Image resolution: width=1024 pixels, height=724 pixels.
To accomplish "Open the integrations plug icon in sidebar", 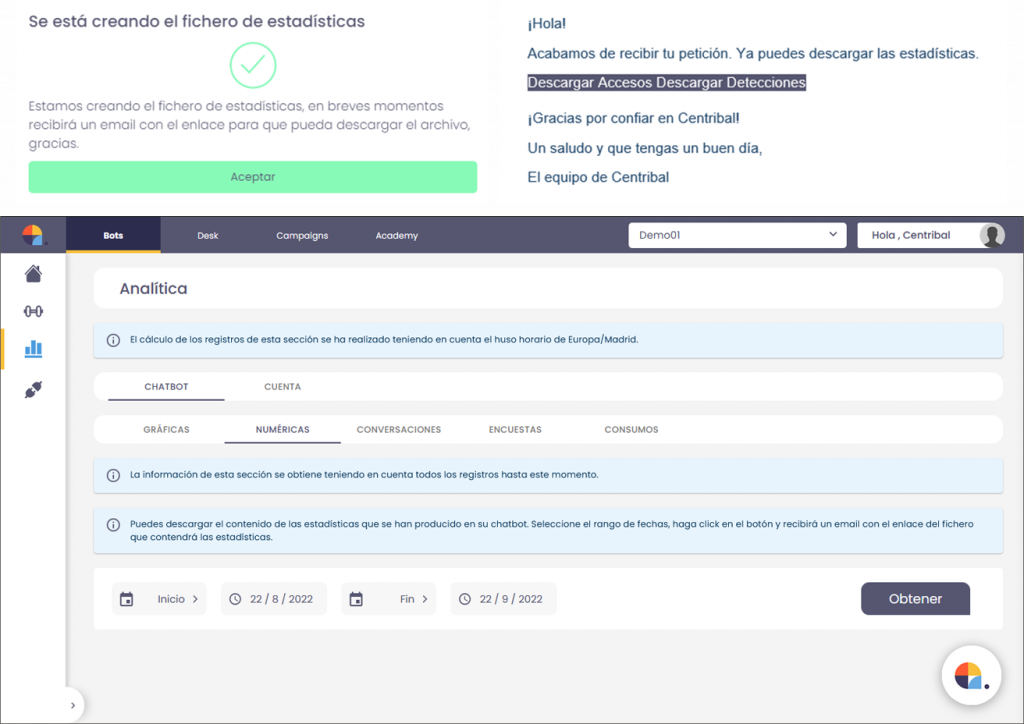I will pyautogui.click(x=33, y=390).
